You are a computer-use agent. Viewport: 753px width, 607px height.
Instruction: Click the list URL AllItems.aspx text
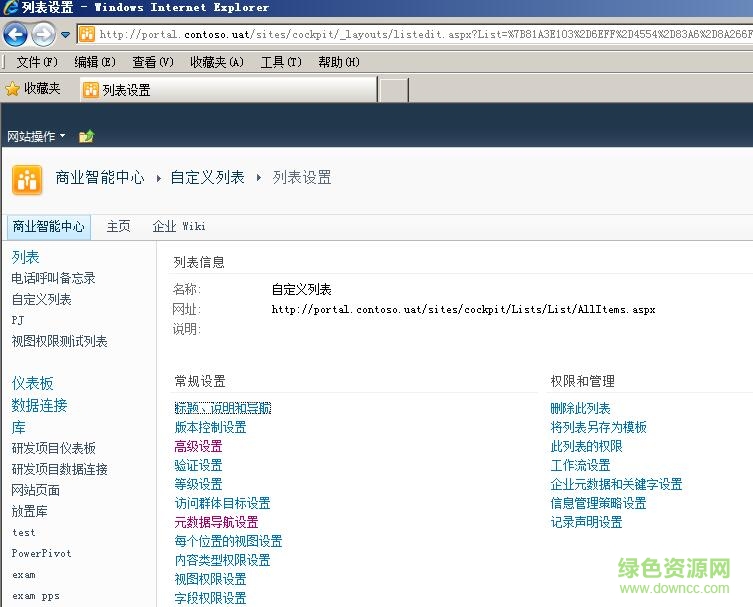click(463, 309)
